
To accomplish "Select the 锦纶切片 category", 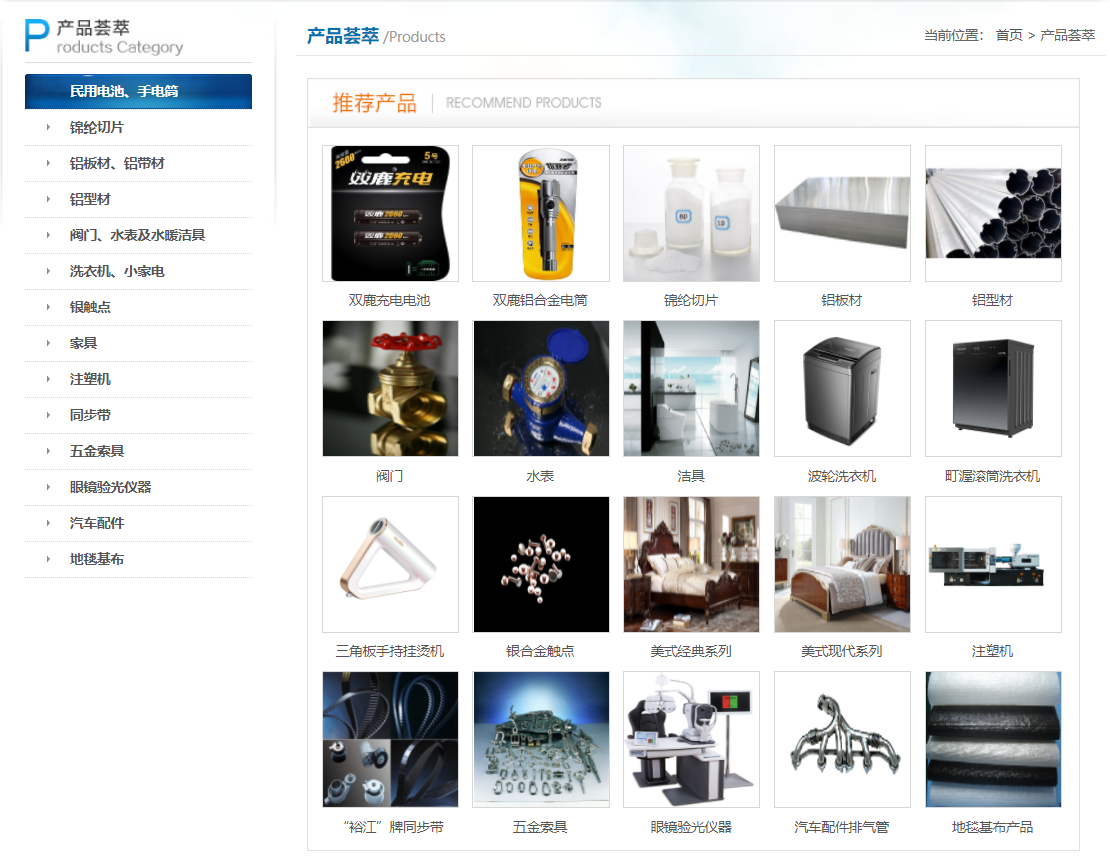I will click(96, 127).
